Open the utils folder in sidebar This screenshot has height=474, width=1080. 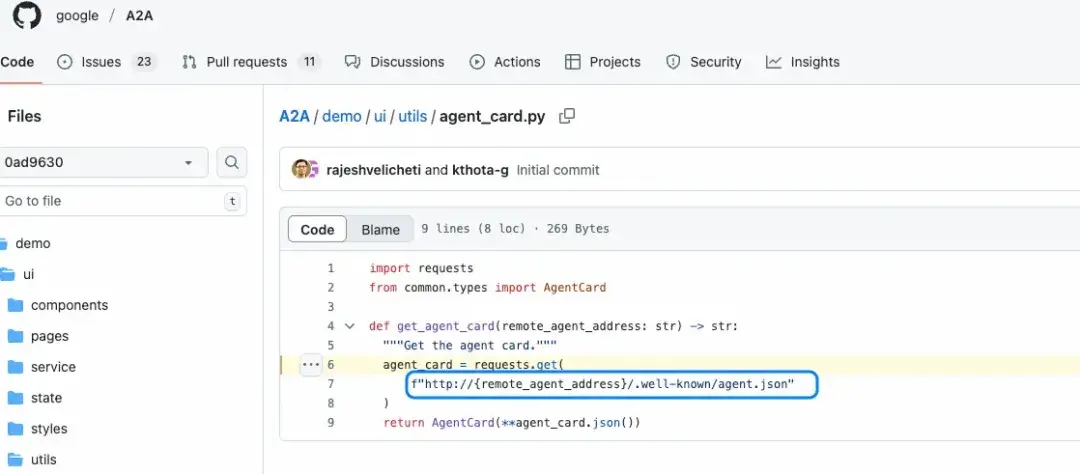coord(43,460)
